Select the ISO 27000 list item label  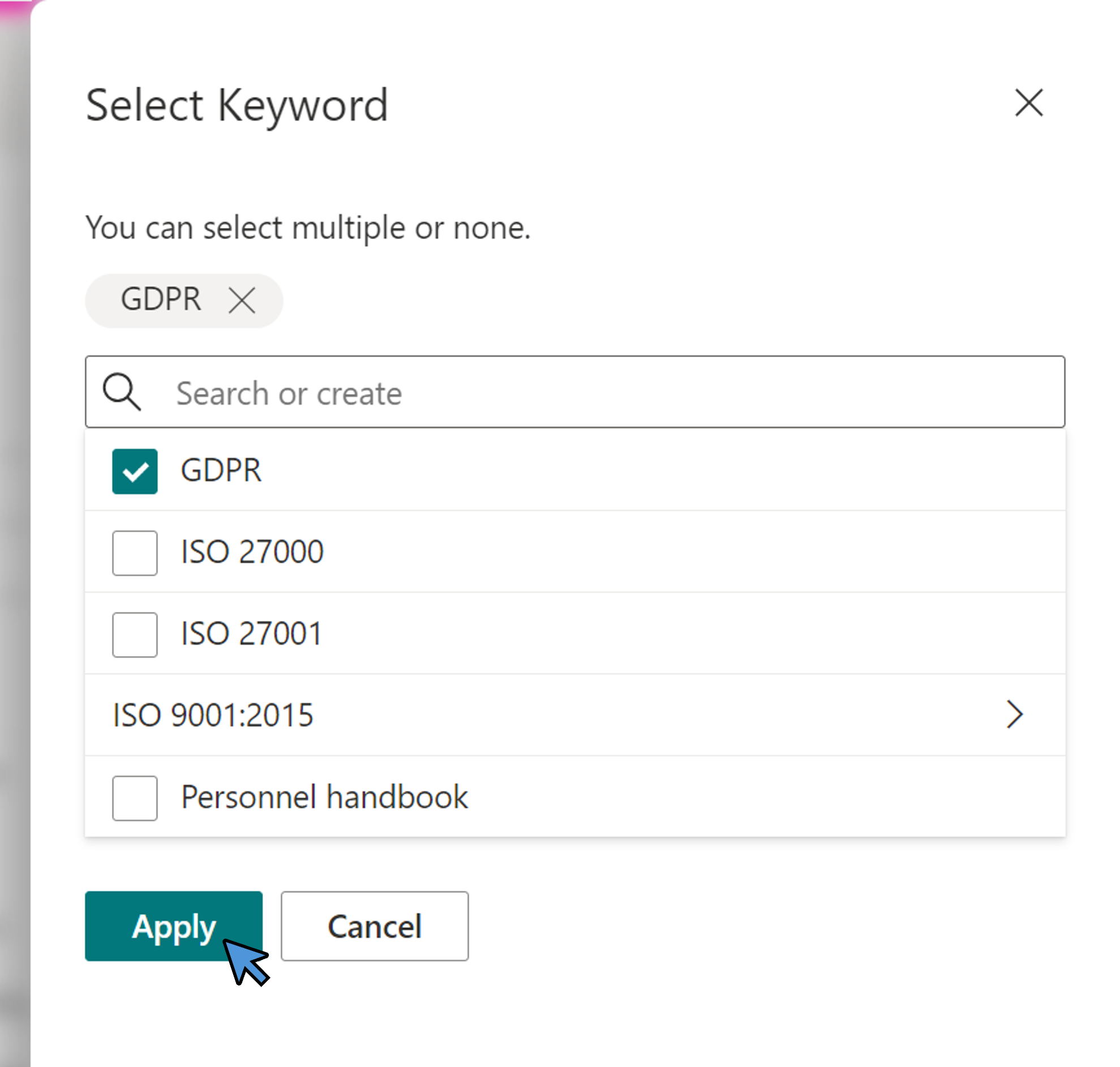pyautogui.click(x=252, y=552)
